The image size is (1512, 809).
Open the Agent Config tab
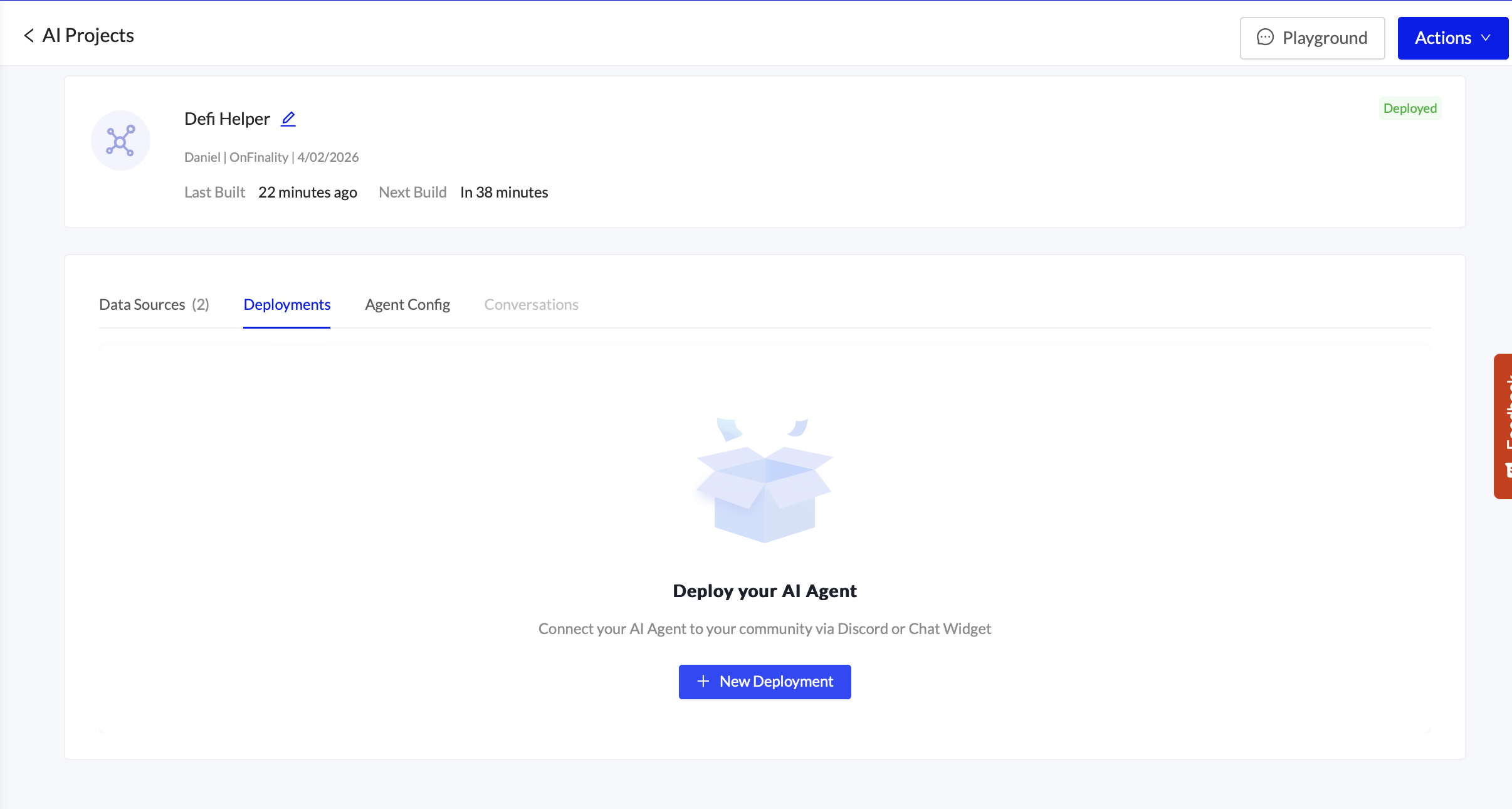(x=407, y=305)
